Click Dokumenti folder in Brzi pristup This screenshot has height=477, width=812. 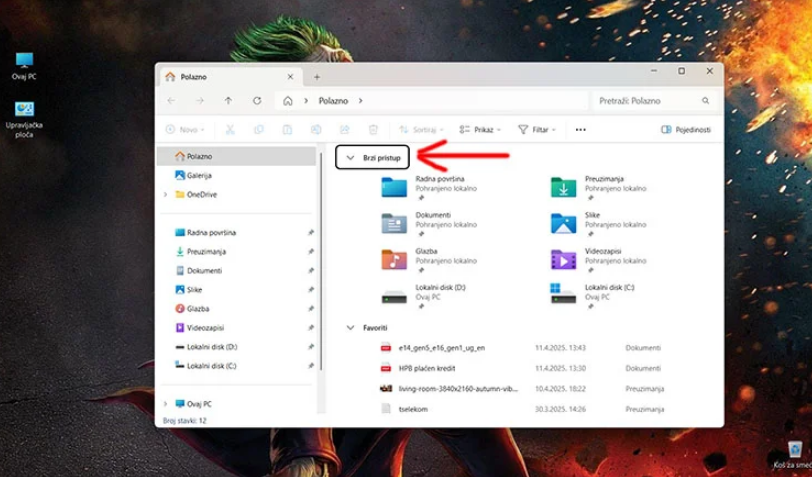(x=430, y=225)
